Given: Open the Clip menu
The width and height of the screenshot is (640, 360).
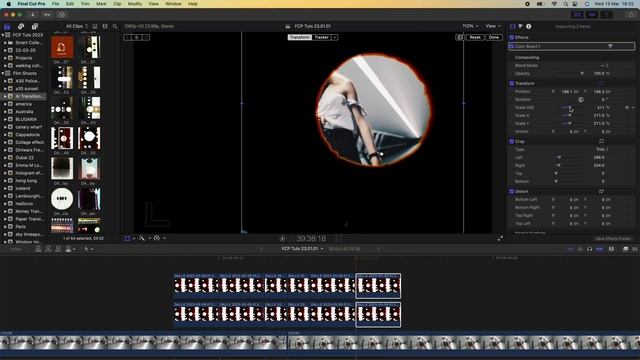Looking at the screenshot, I should [117, 4].
